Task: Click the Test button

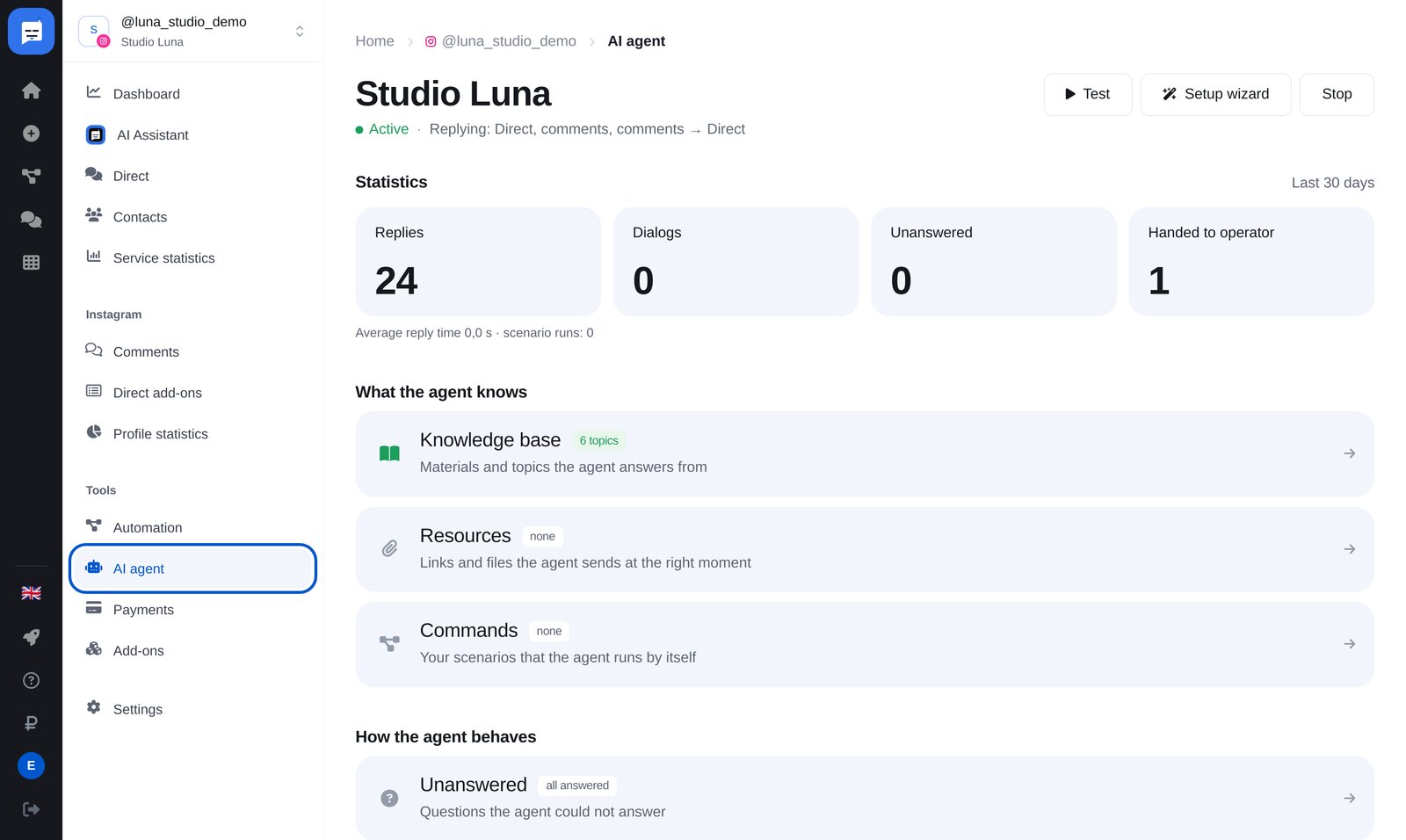Action: [1088, 94]
